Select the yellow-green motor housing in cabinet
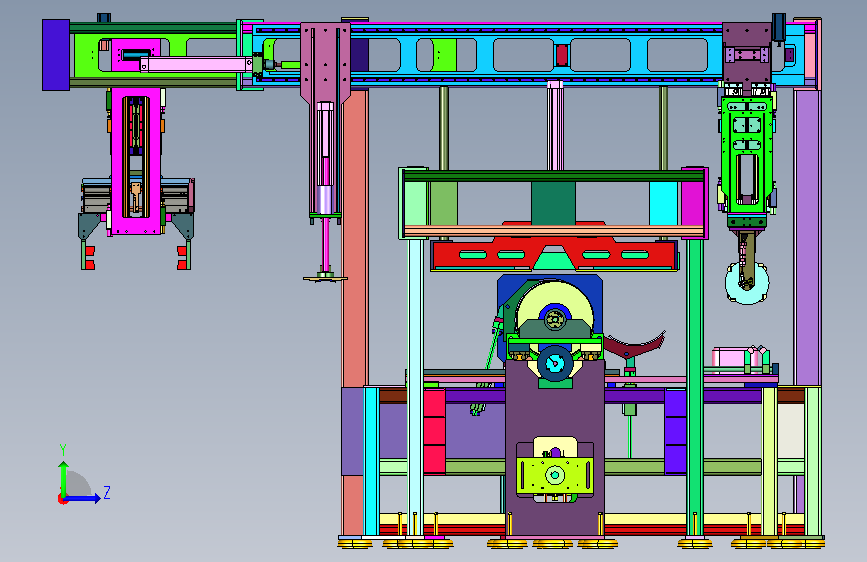Screen dimensions: 867x562 click(x=555, y=475)
